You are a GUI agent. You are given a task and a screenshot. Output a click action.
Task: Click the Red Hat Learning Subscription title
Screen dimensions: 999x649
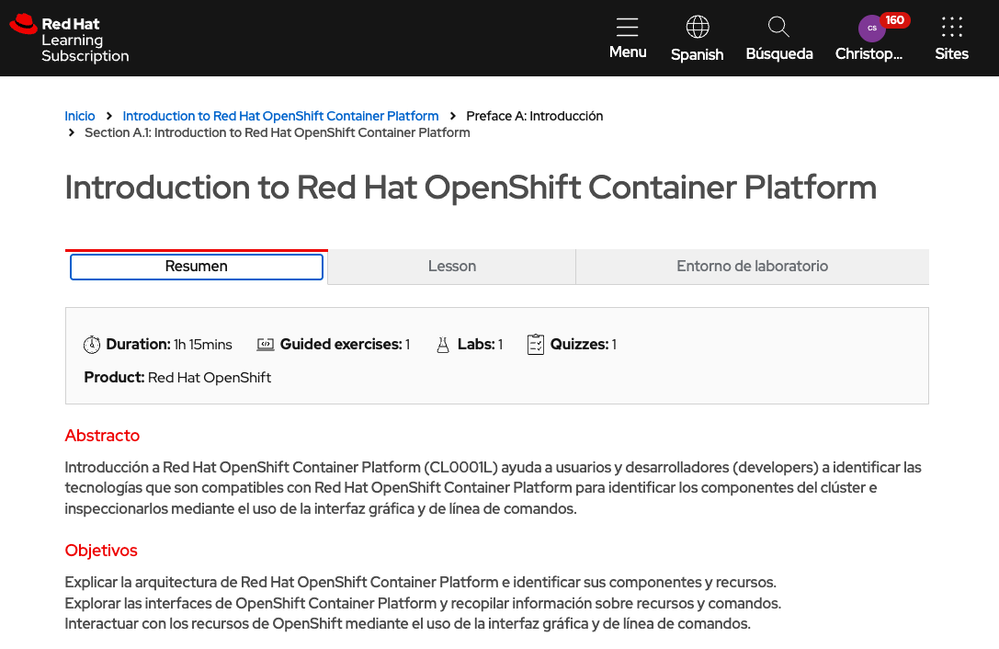[x=85, y=40]
